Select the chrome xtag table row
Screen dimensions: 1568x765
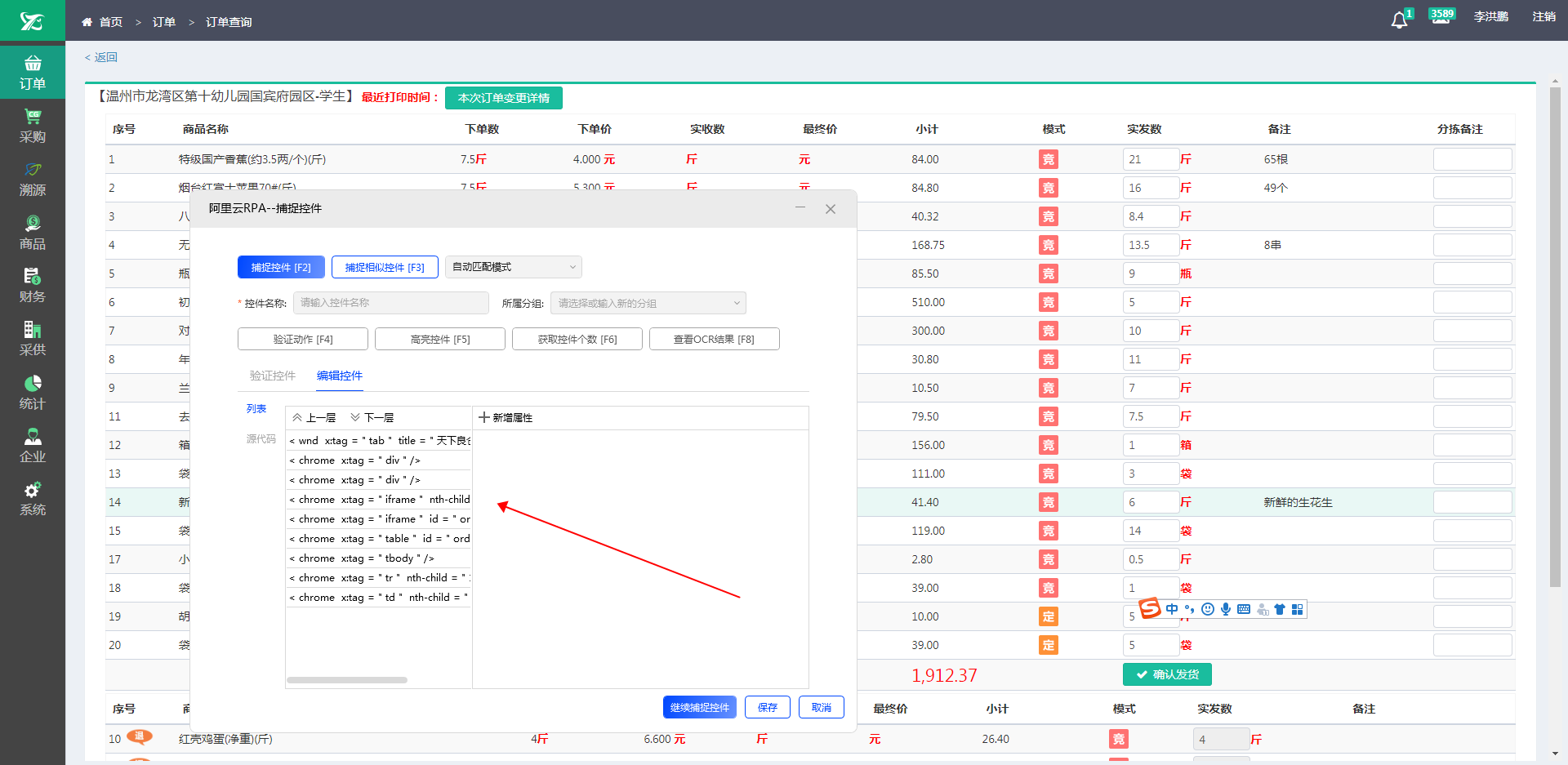379,538
